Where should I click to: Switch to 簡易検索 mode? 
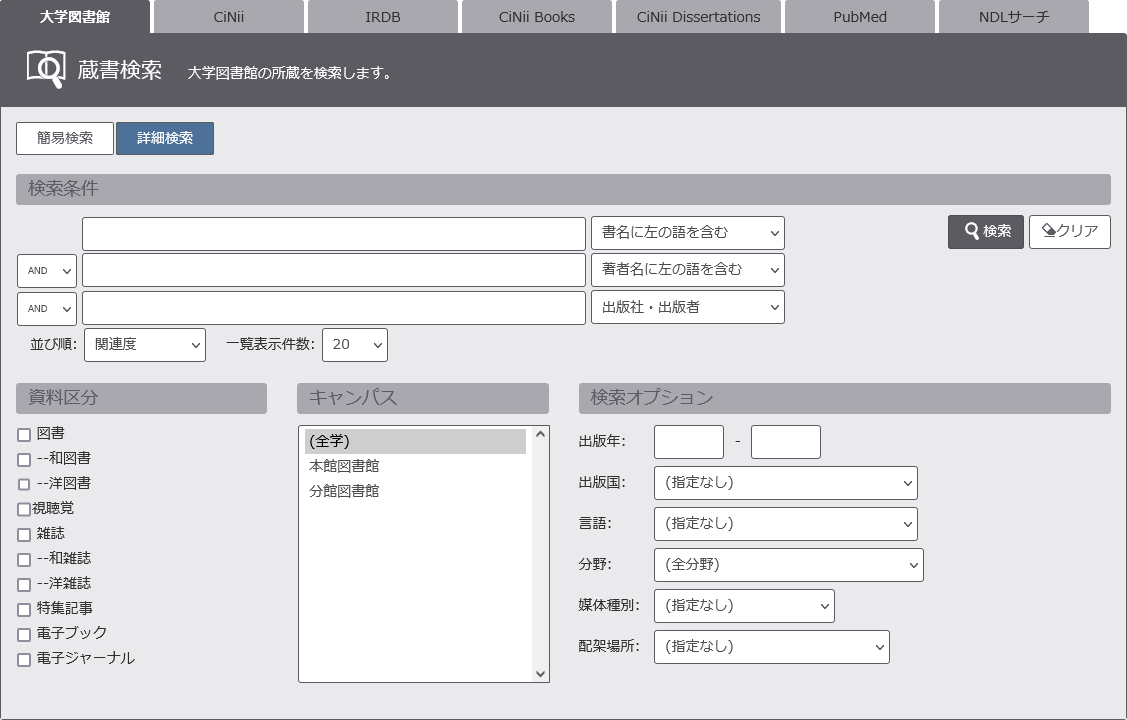(x=65, y=139)
